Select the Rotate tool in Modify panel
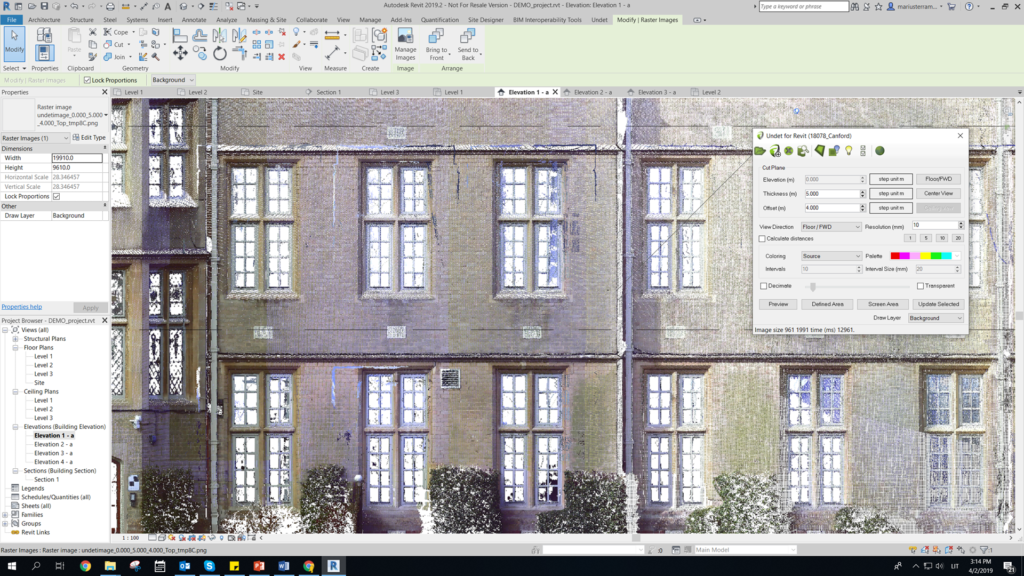 tap(218, 54)
